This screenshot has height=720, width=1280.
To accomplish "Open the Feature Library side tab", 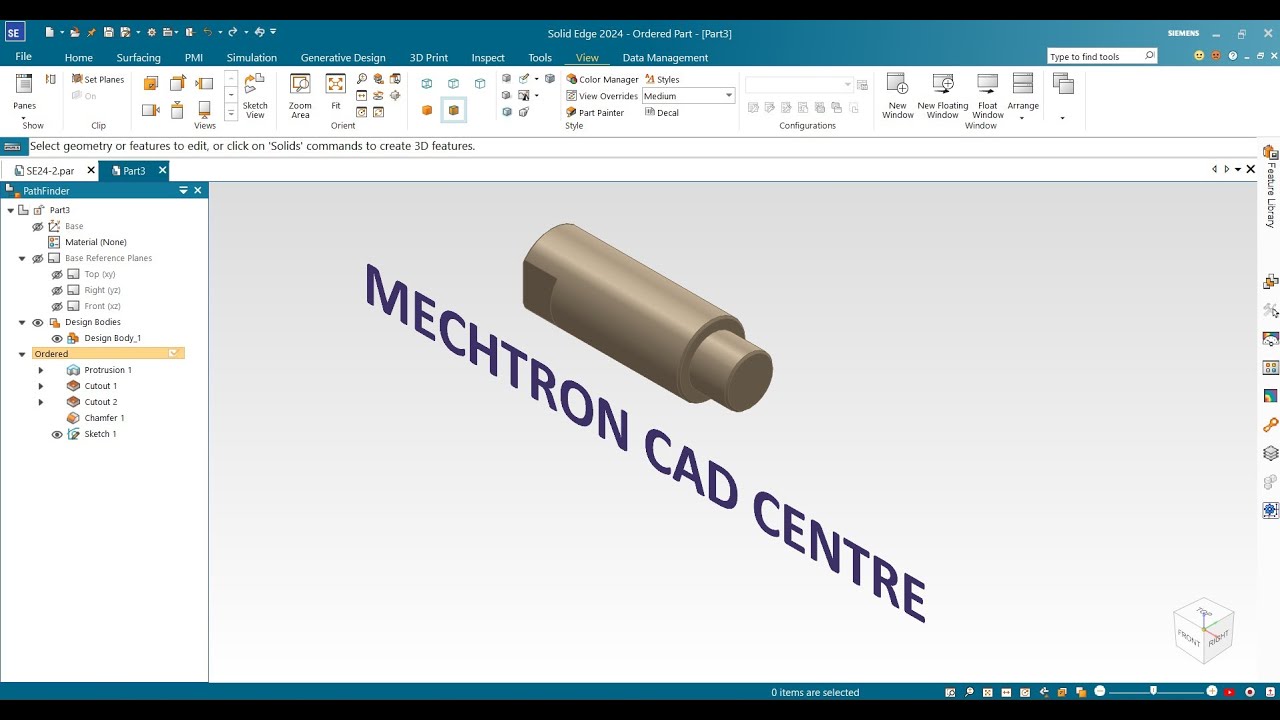I will 1271,186.
